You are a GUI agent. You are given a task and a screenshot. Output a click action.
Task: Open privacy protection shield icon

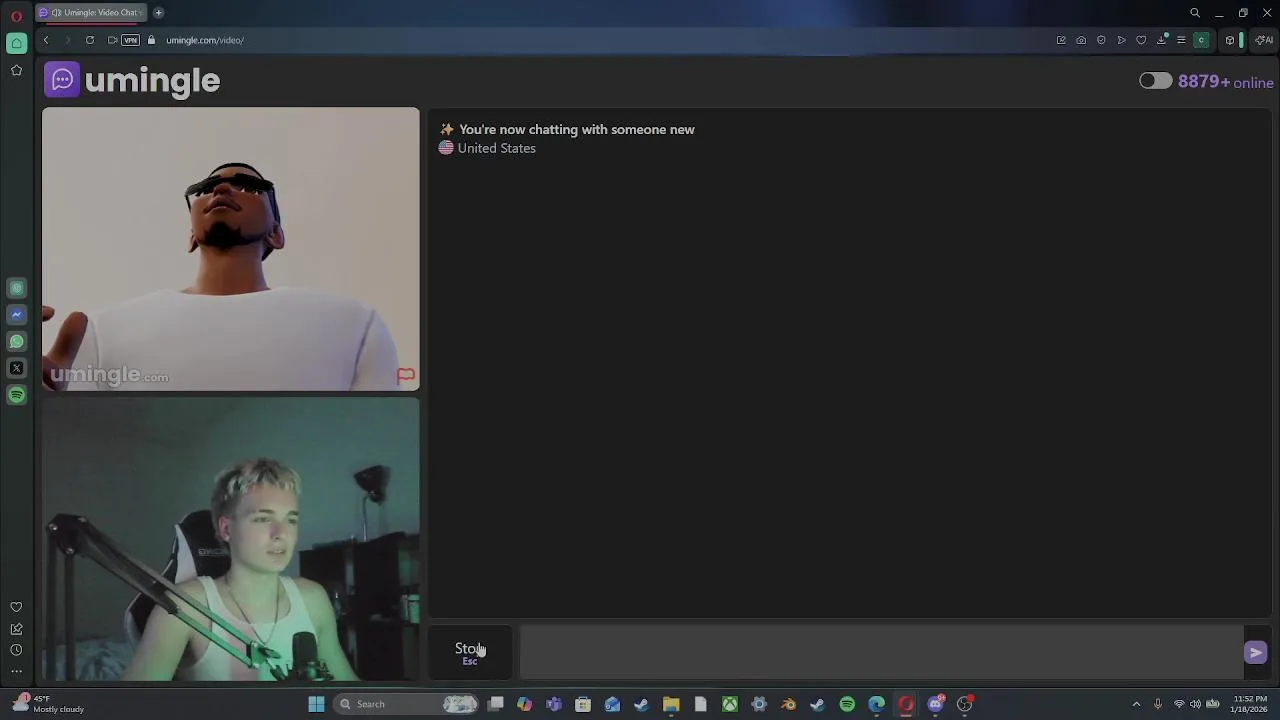coord(1101,40)
